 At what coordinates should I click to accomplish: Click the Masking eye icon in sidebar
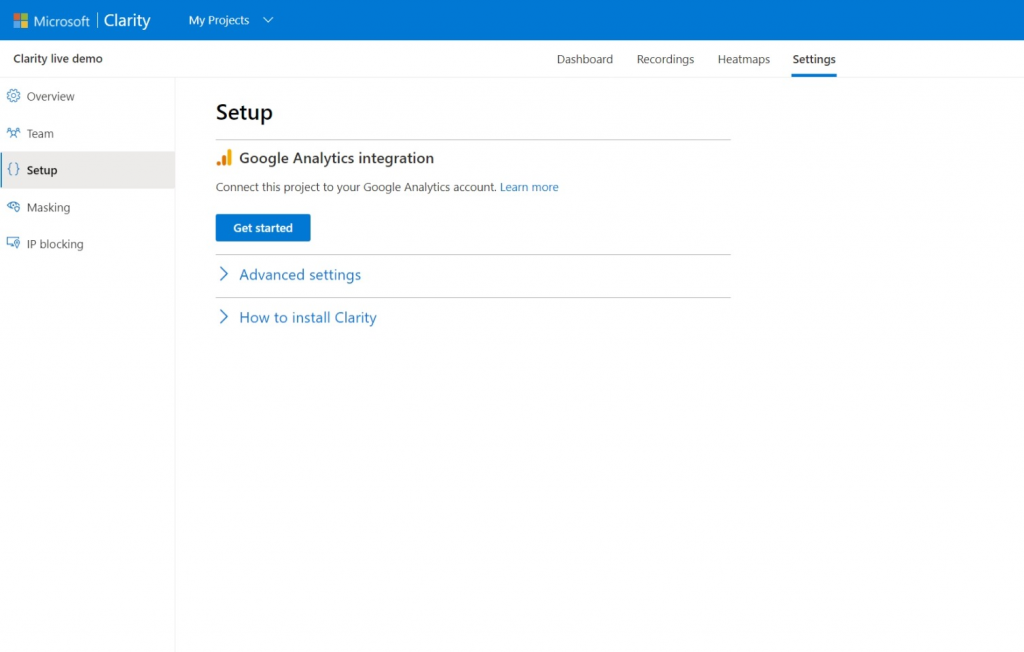click(x=13, y=207)
